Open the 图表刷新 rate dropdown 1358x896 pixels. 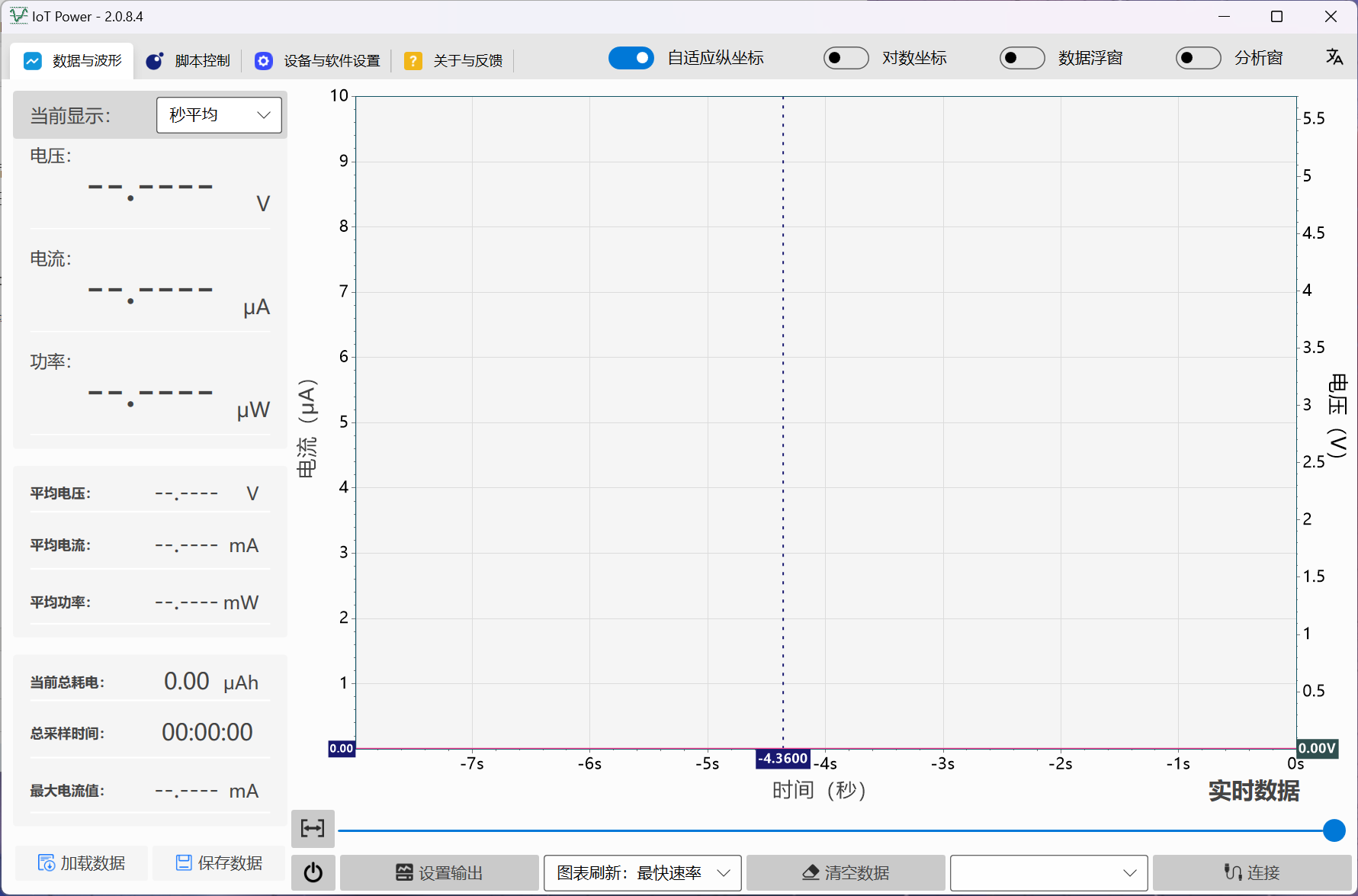pos(642,873)
